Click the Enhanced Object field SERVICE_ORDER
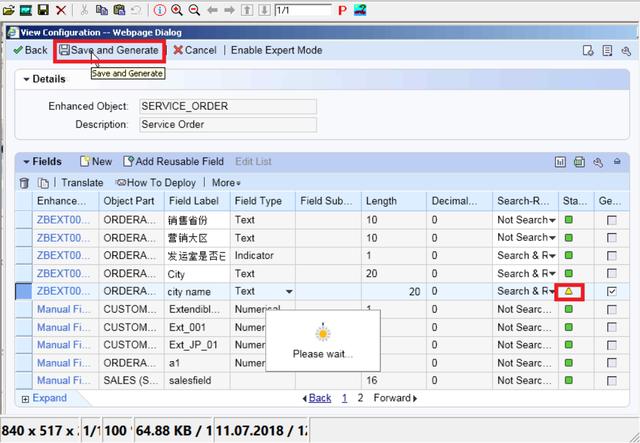Screen dimensions: 640x443 click(x=228, y=107)
